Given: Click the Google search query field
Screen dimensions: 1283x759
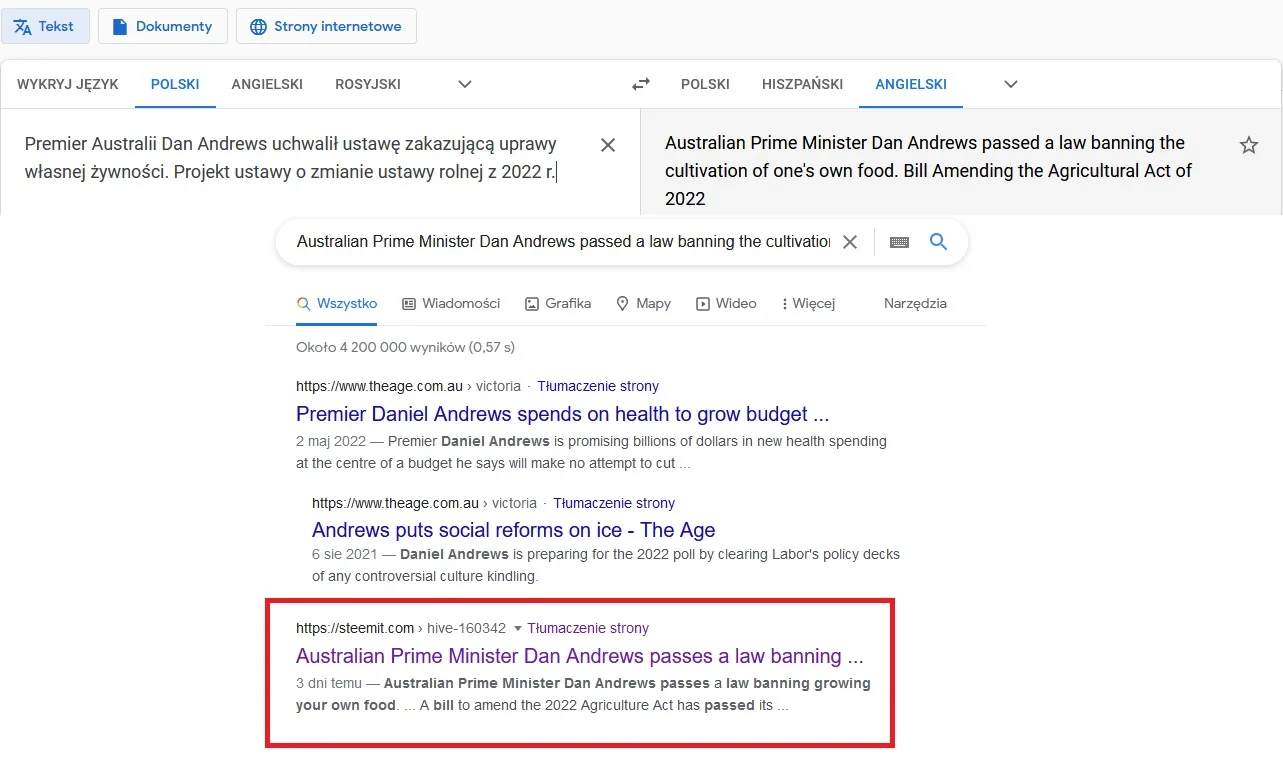Looking at the screenshot, I should [x=563, y=242].
